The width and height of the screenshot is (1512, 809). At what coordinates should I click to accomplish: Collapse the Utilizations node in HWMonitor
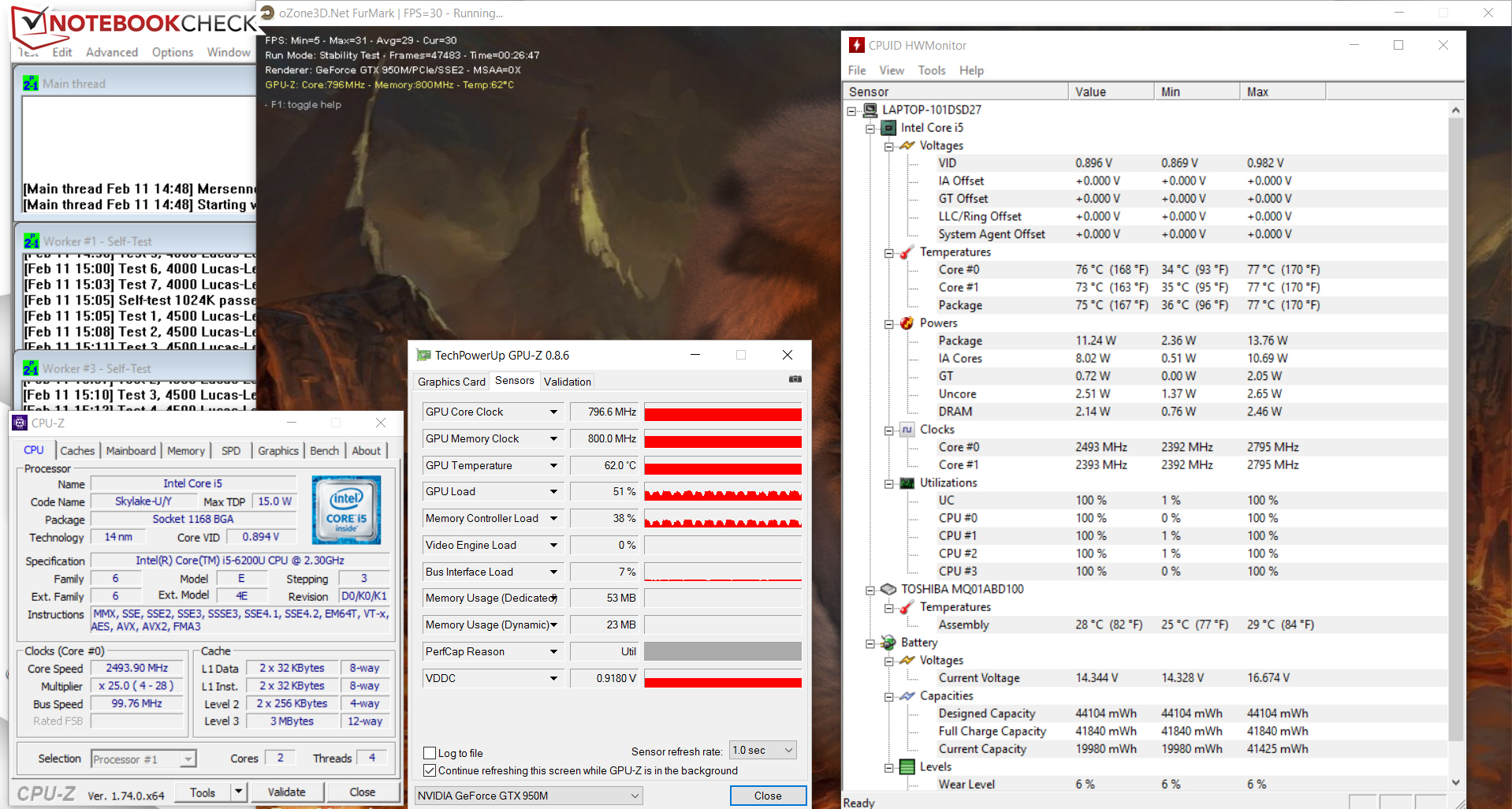889,483
